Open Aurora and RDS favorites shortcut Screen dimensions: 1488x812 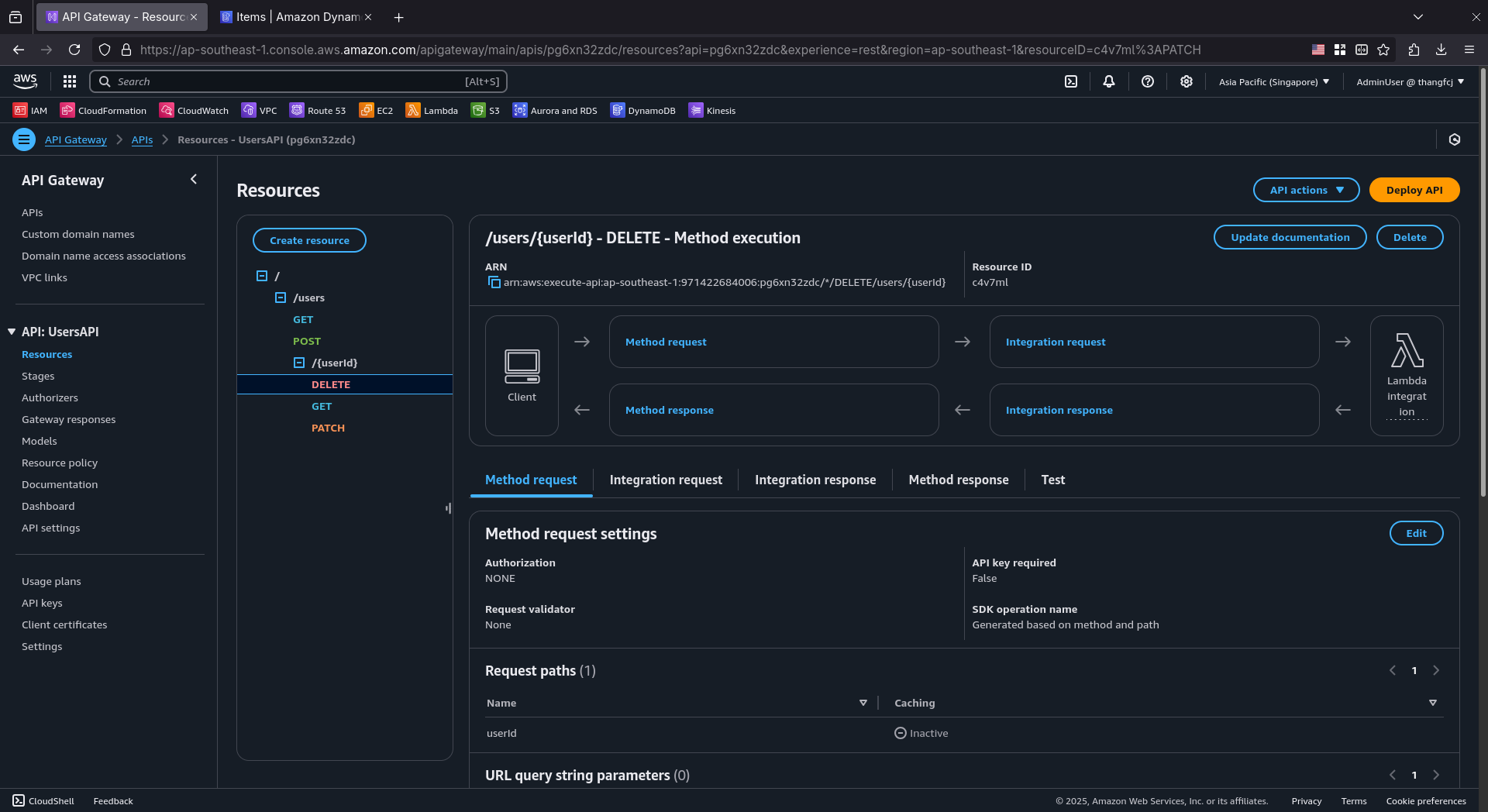[555, 110]
